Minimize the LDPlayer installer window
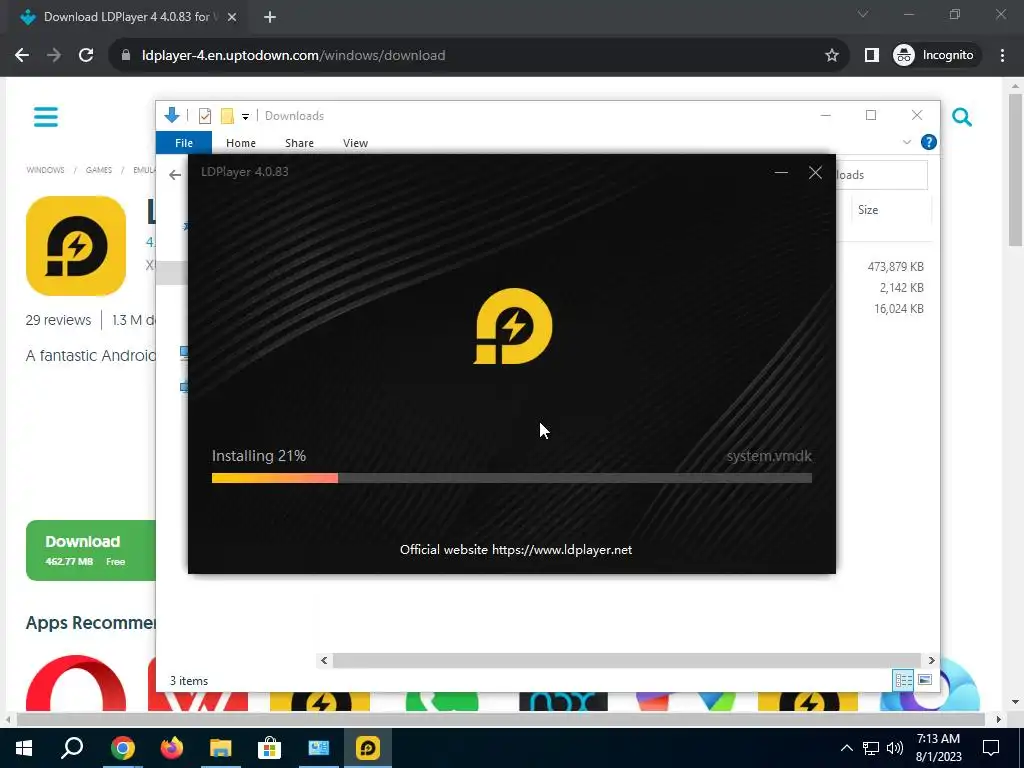The height and width of the screenshot is (768, 1024). (x=781, y=172)
